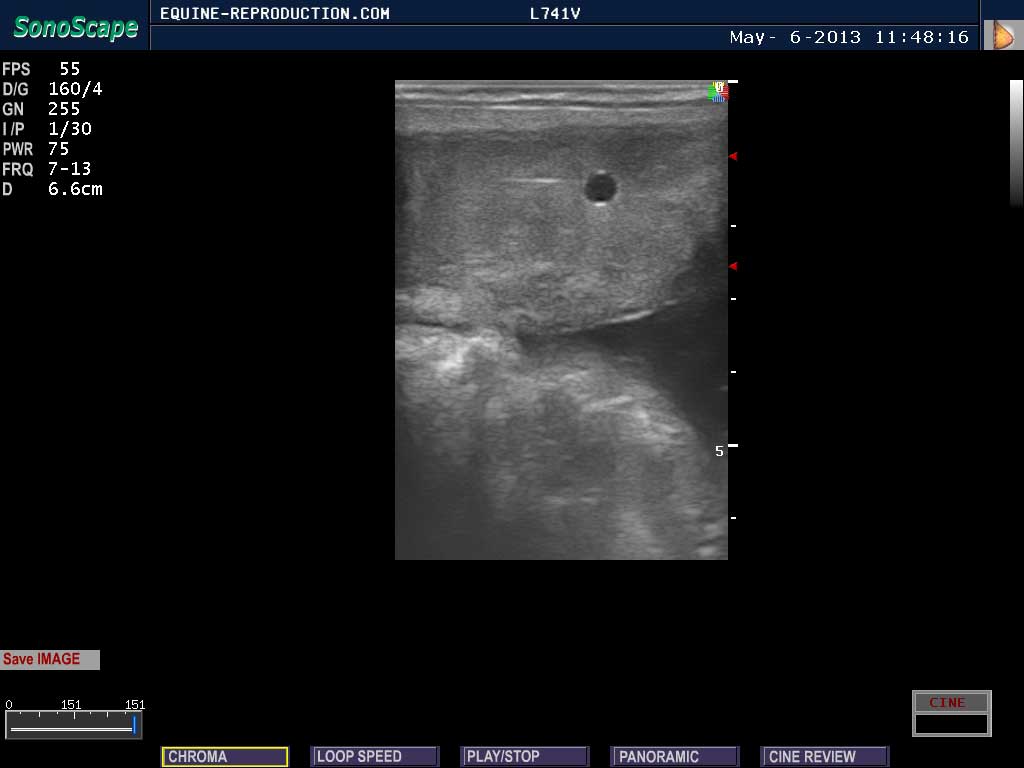Select the PANORAMIC imaging option
The width and height of the screenshot is (1024, 768).
[x=674, y=756]
